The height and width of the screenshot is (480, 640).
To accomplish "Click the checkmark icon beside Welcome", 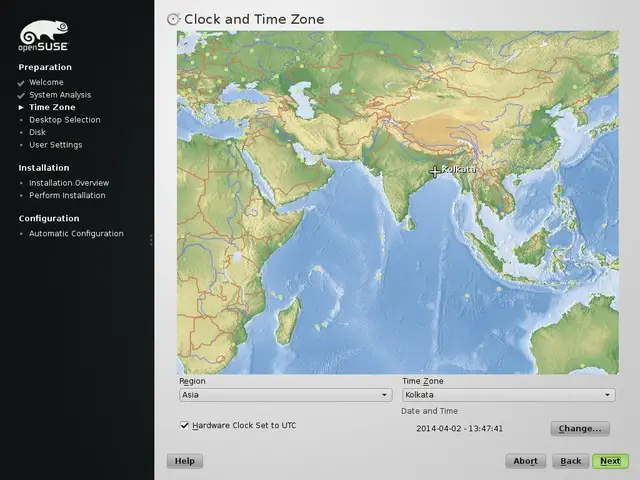I will click(x=21, y=83).
